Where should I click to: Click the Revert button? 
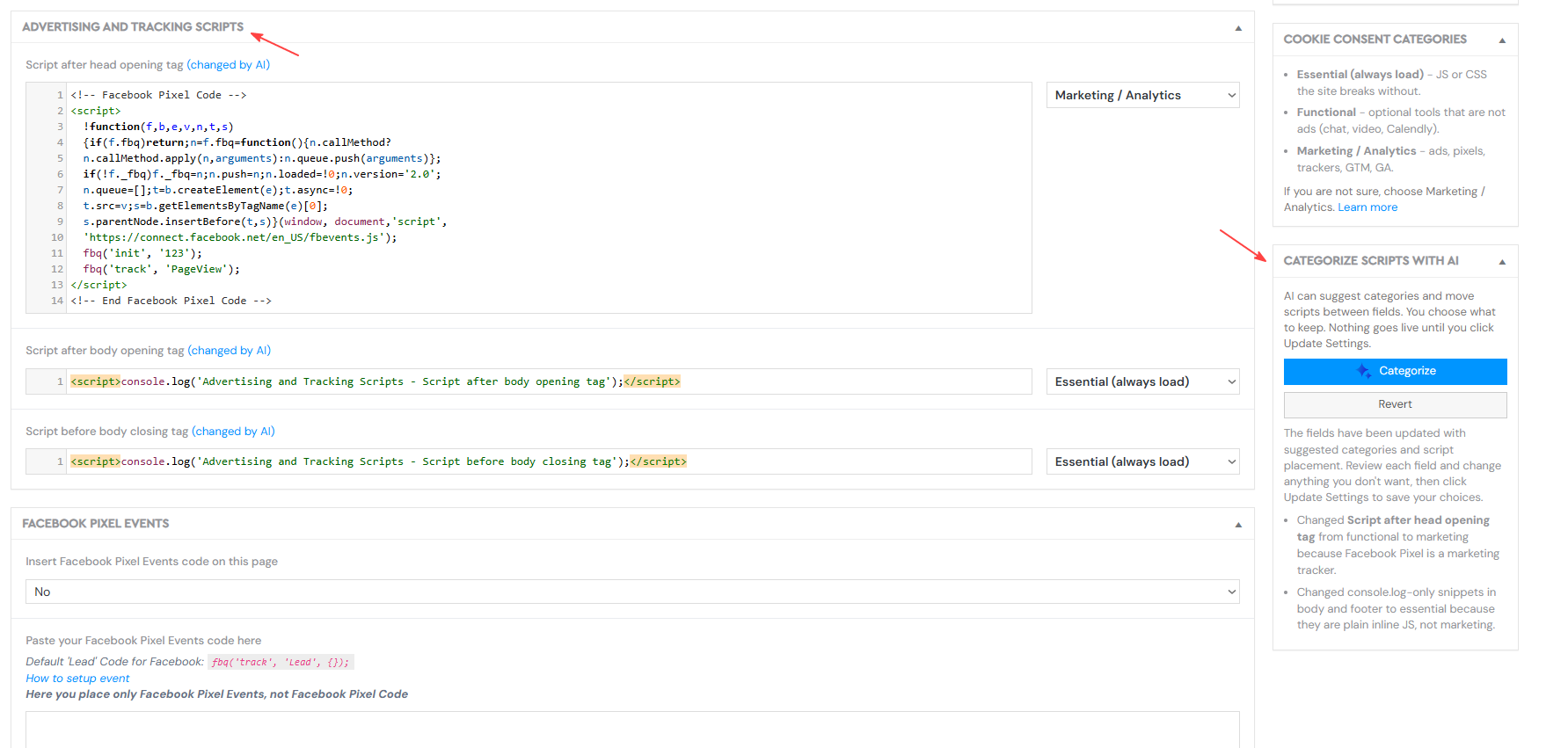pyautogui.click(x=1395, y=404)
